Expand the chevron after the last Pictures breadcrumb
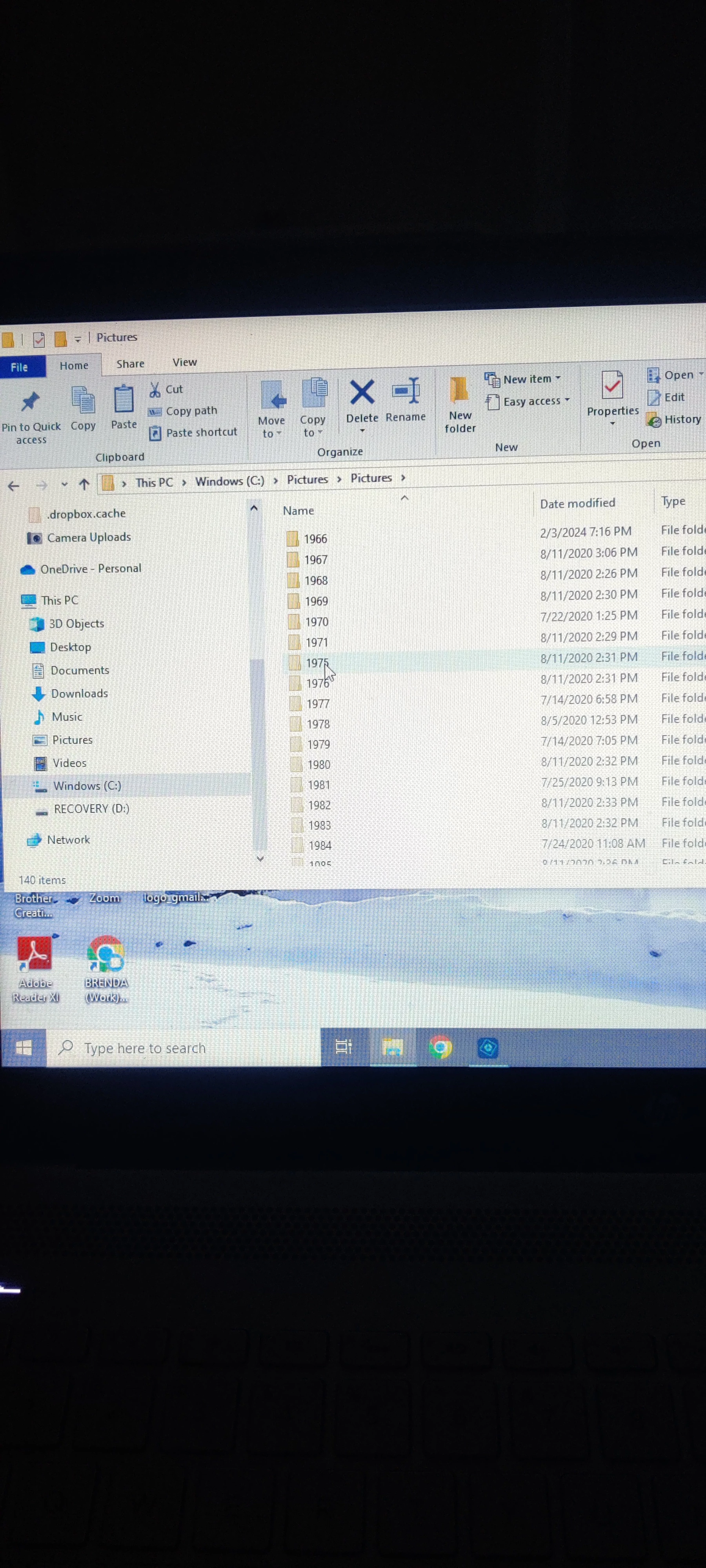Image resolution: width=706 pixels, height=1568 pixels. click(x=403, y=478)
